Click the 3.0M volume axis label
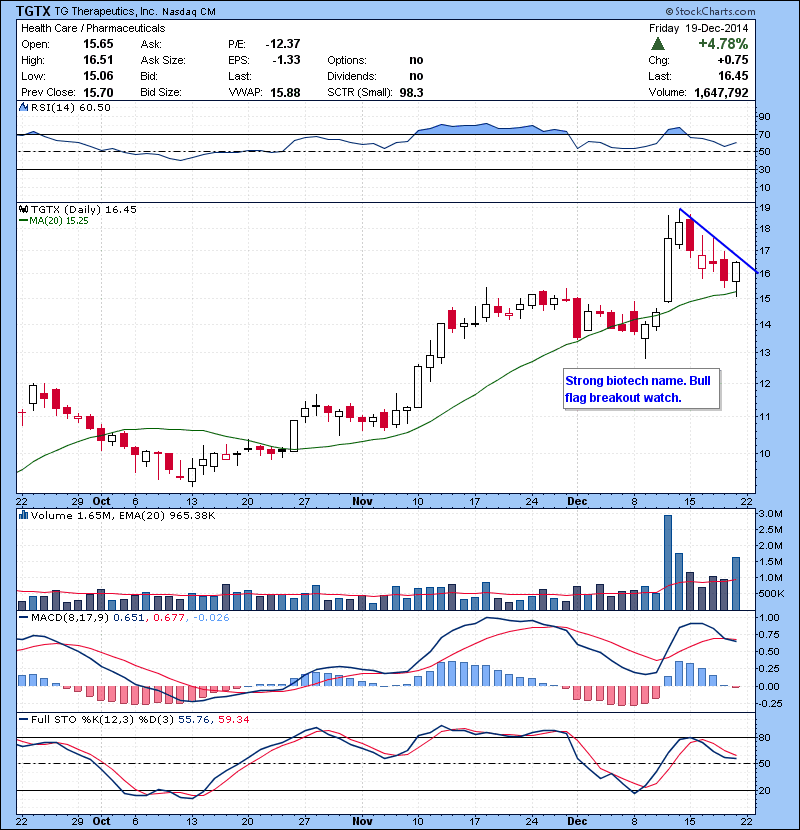800x830 pixels. (x=770, y=513)
